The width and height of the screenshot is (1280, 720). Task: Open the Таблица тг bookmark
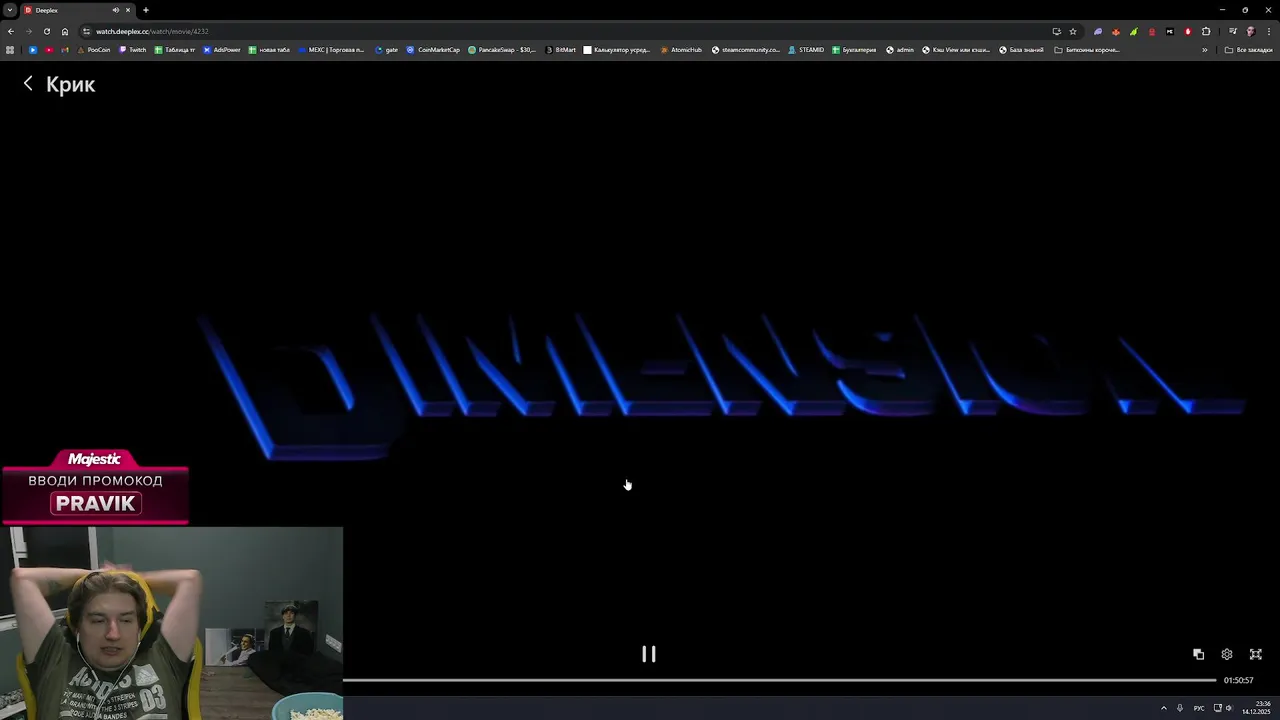(175, 50)
